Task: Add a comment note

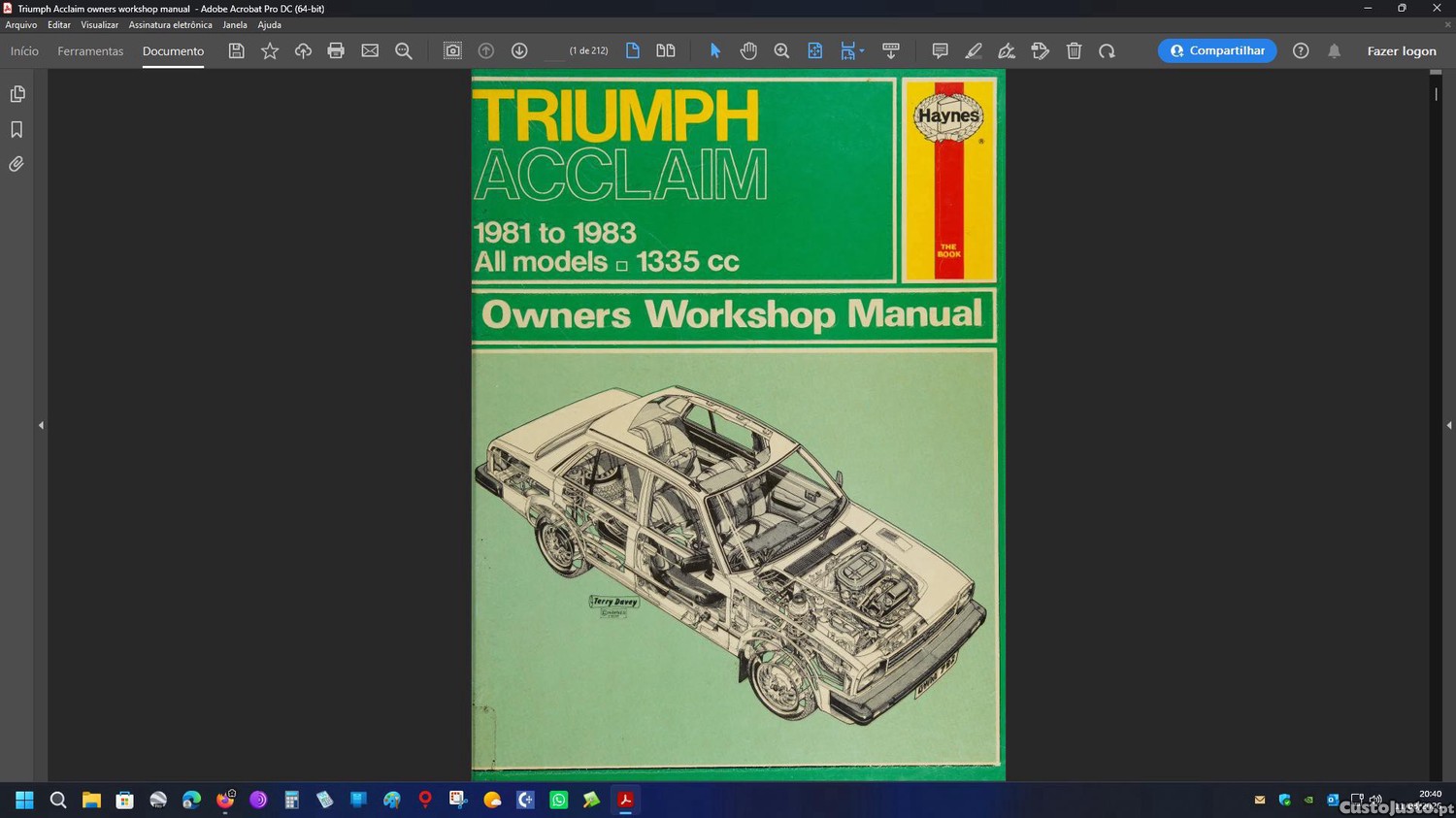Action: coord(940,50)
